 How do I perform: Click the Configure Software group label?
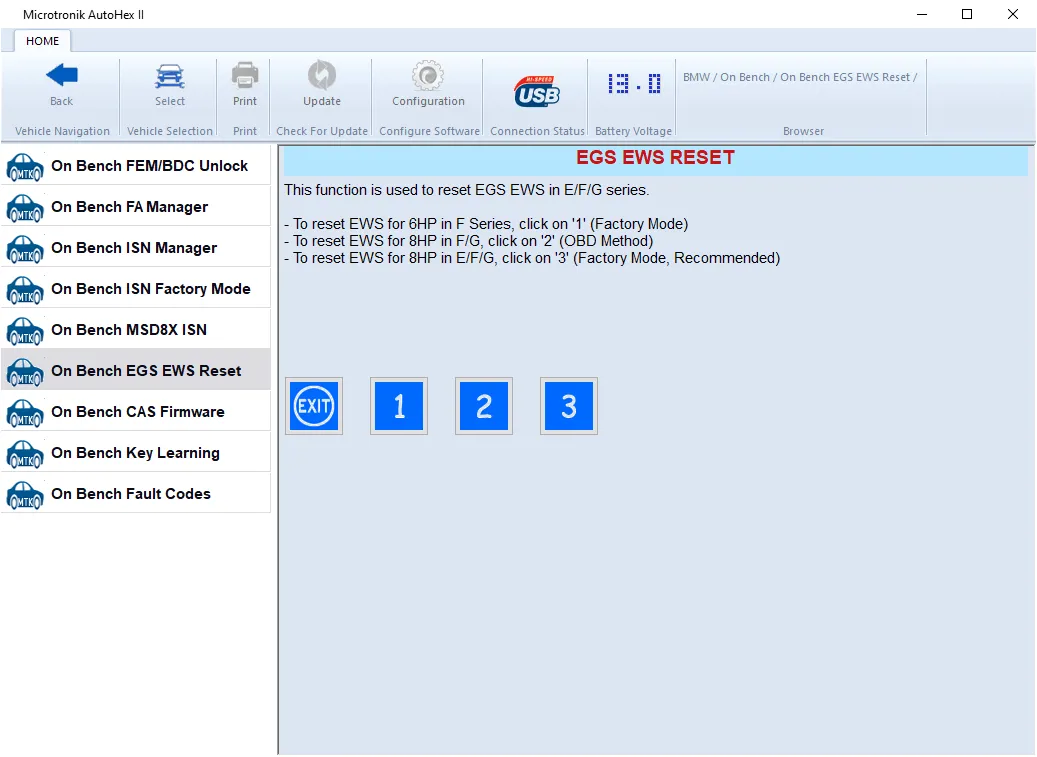(429, 131)
